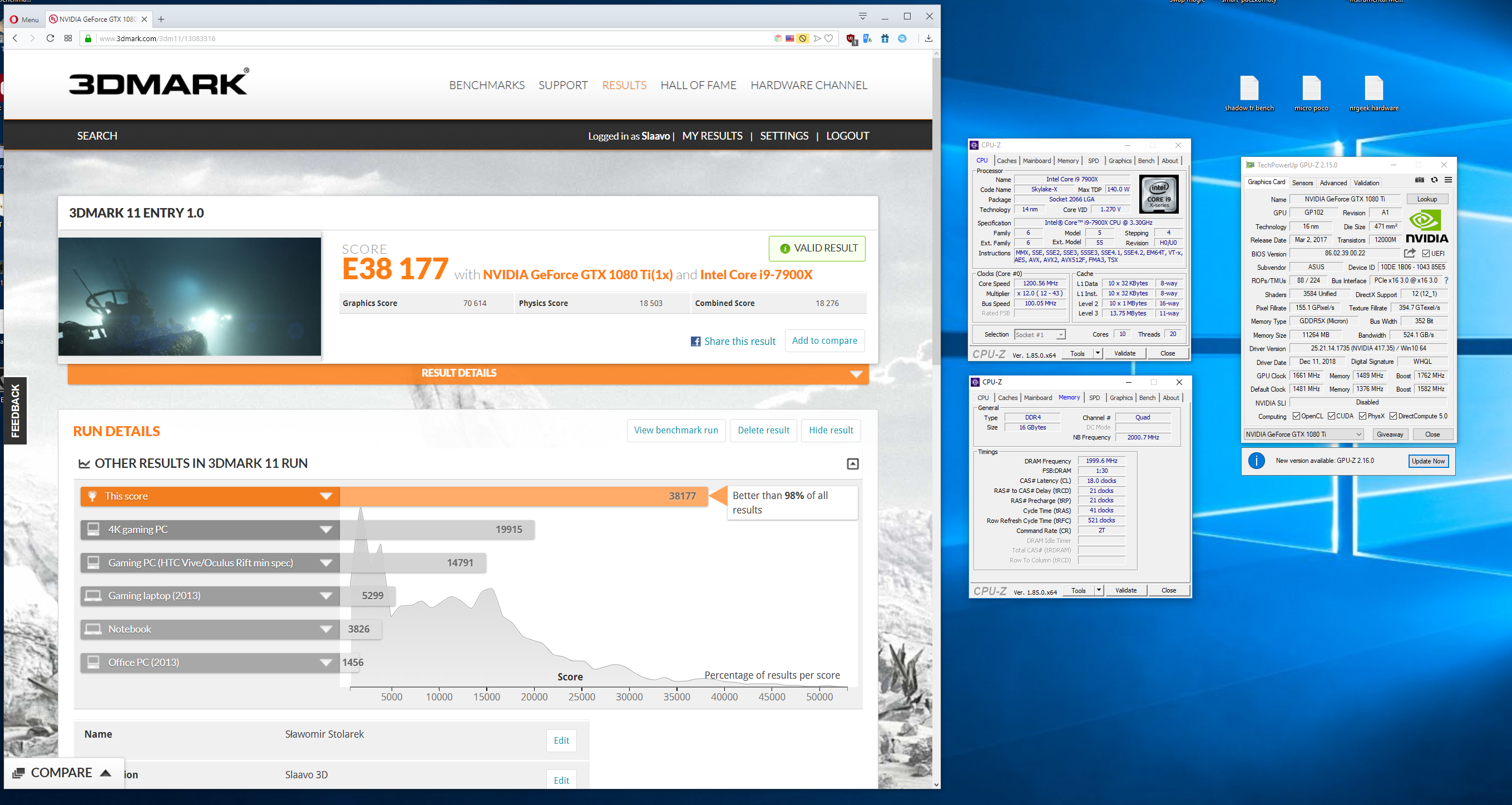Open the nrgeek hardware desktop file
This screenshot has width=1512, height=805.
pos(1374,94)
